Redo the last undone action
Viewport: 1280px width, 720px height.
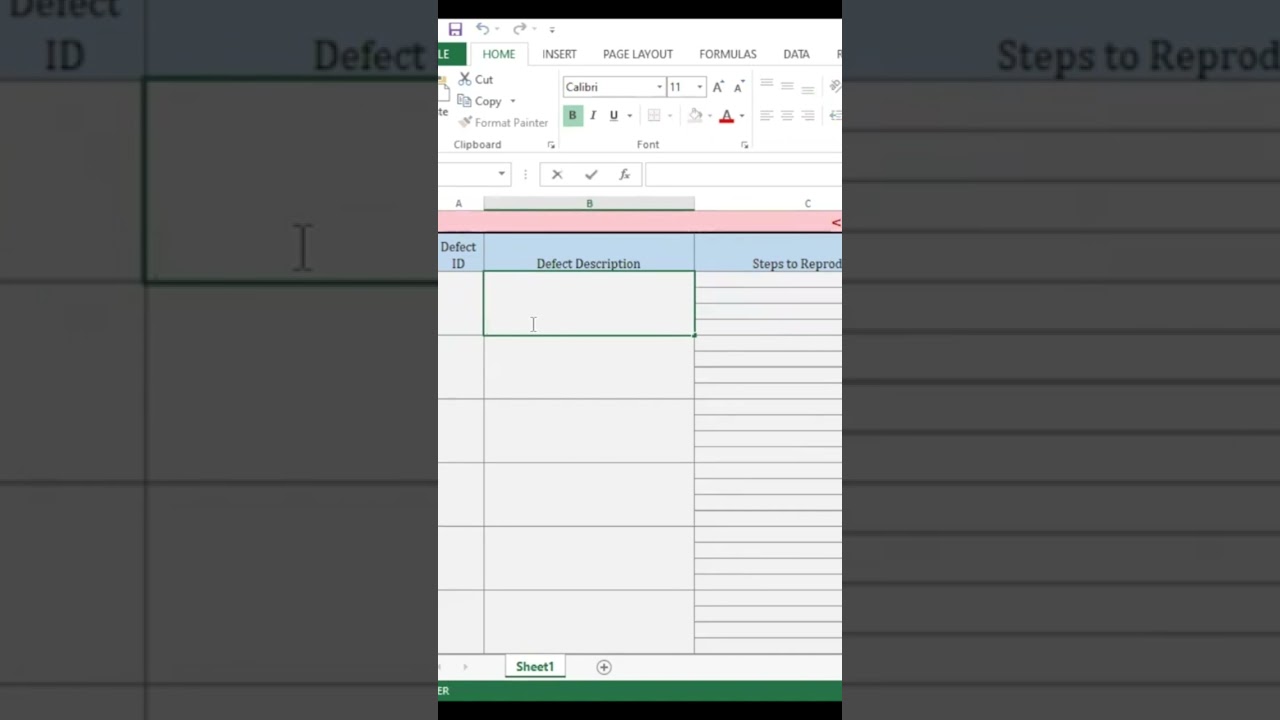[x=519, y=29]
